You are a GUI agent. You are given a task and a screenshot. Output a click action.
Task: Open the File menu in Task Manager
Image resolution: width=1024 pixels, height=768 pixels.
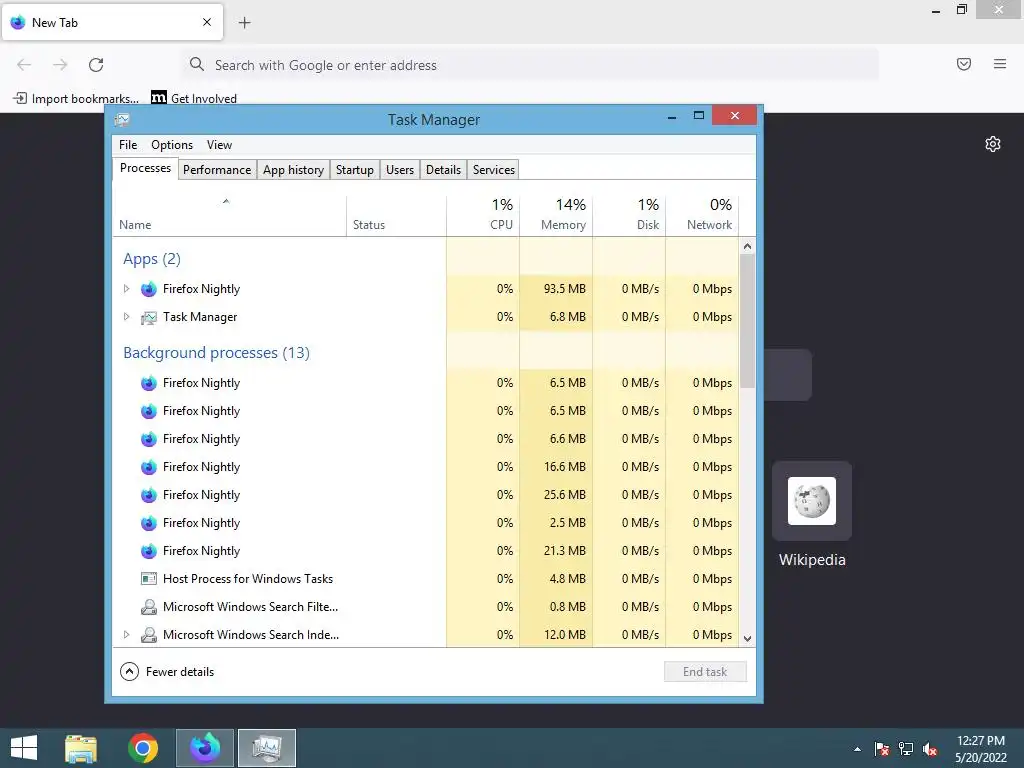coord(128,145)
